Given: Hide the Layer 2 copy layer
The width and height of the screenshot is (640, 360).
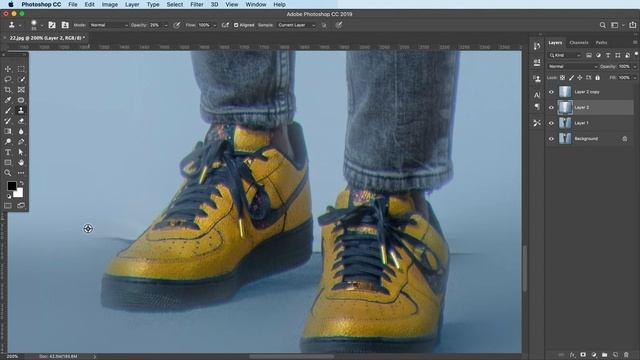Looking at the screenshot, I should tap(551, 92).
